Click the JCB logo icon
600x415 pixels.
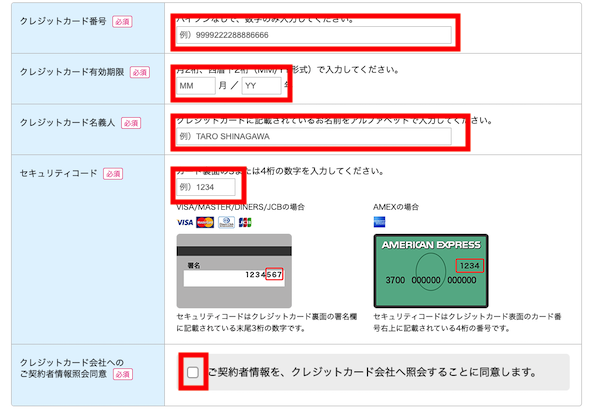[x=245, y=222]
